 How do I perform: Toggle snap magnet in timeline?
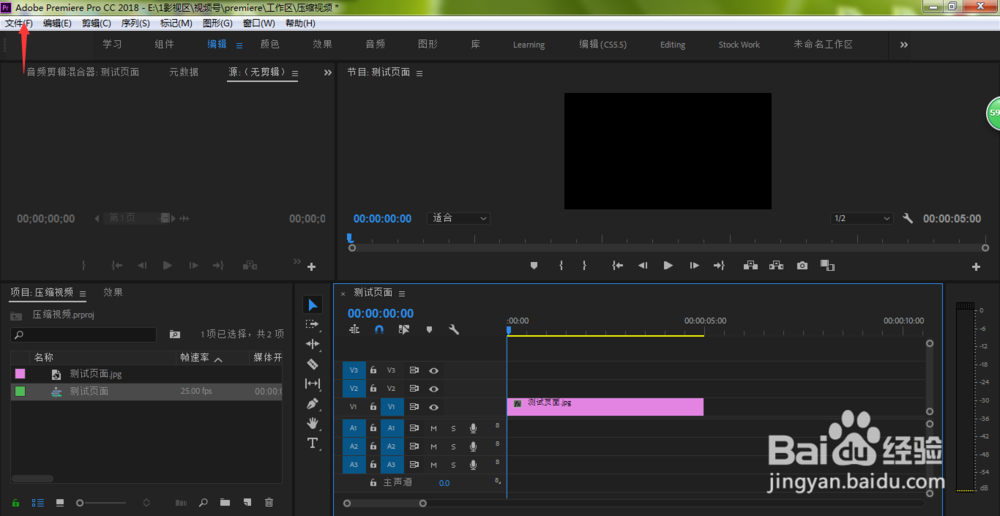point(379,330)
